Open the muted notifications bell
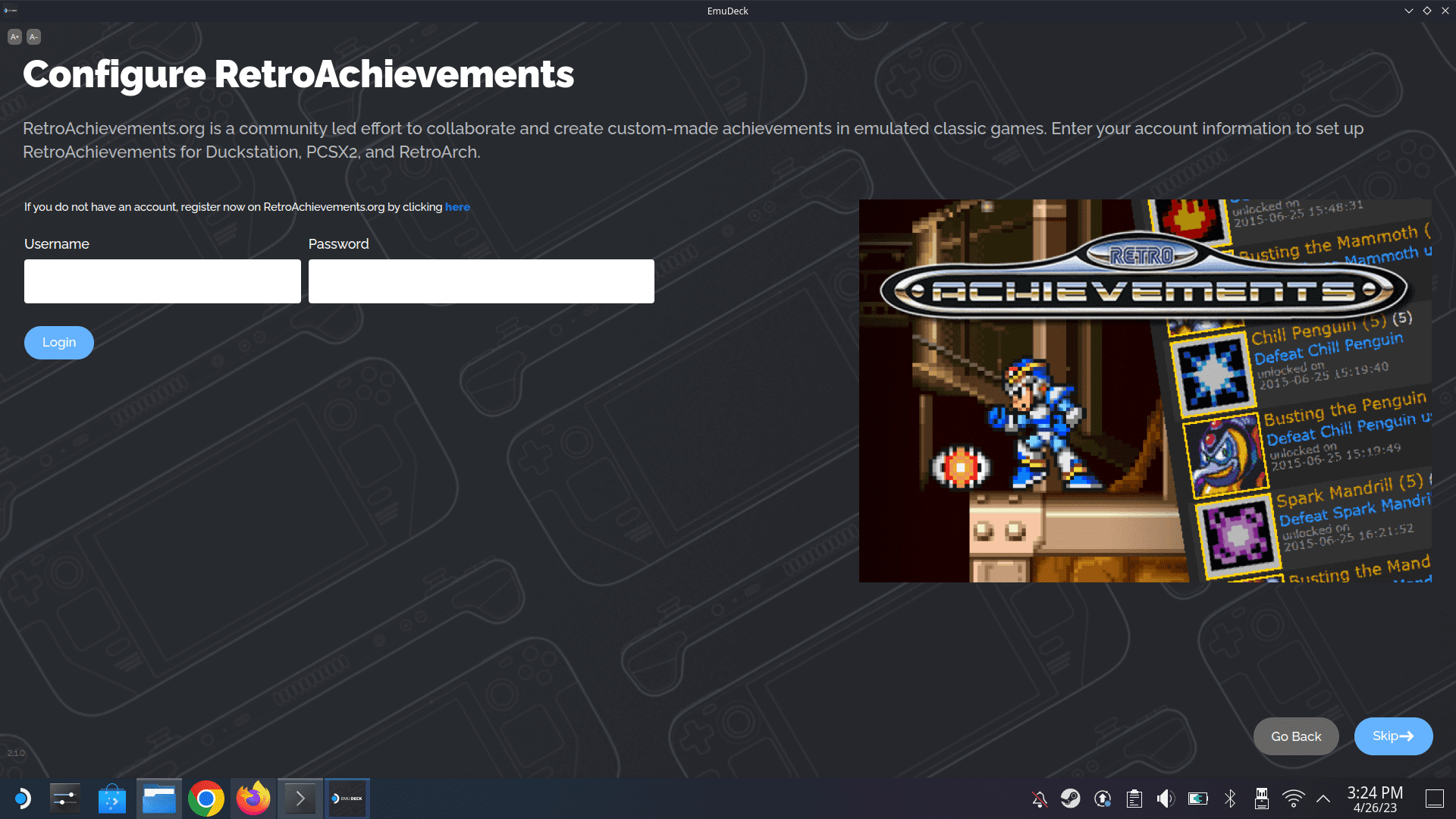Screen dimensions: 1456x819 1040,799
